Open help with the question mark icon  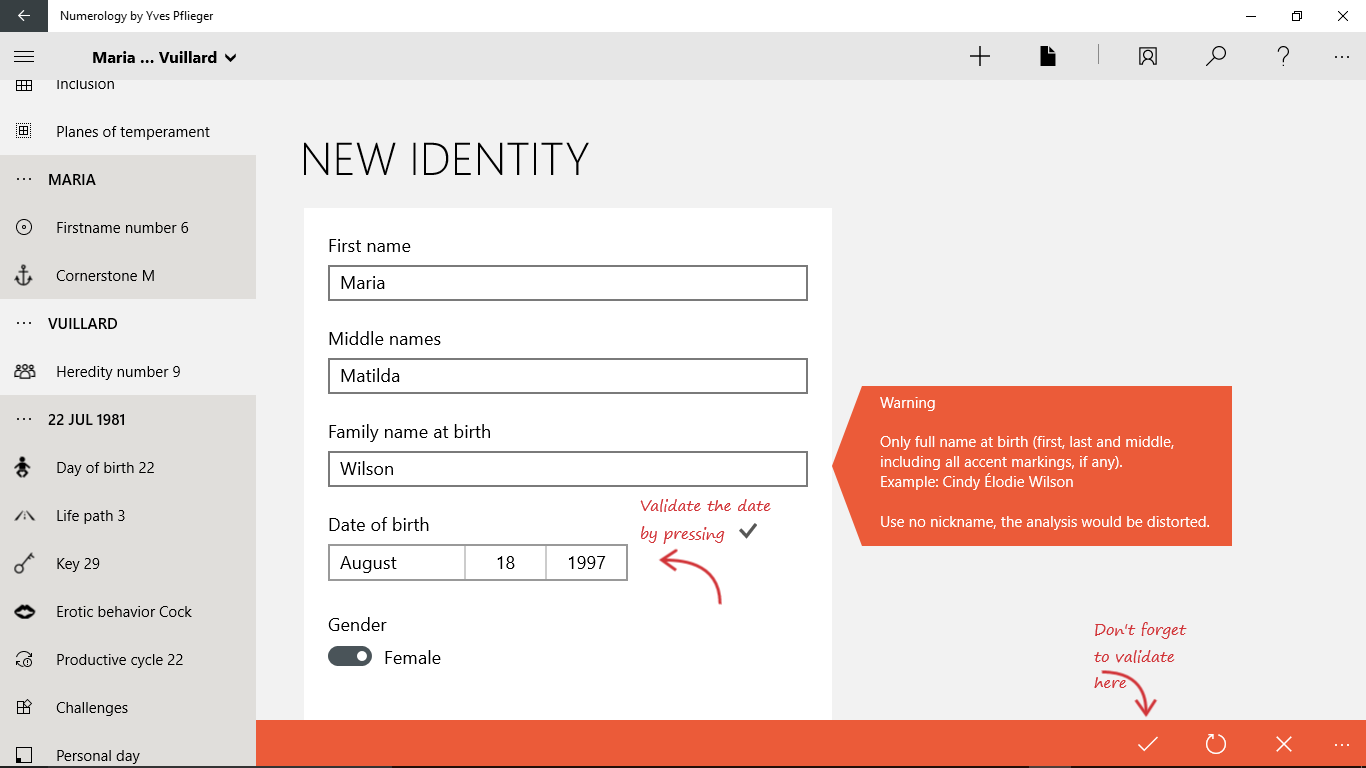point(1284,57)
